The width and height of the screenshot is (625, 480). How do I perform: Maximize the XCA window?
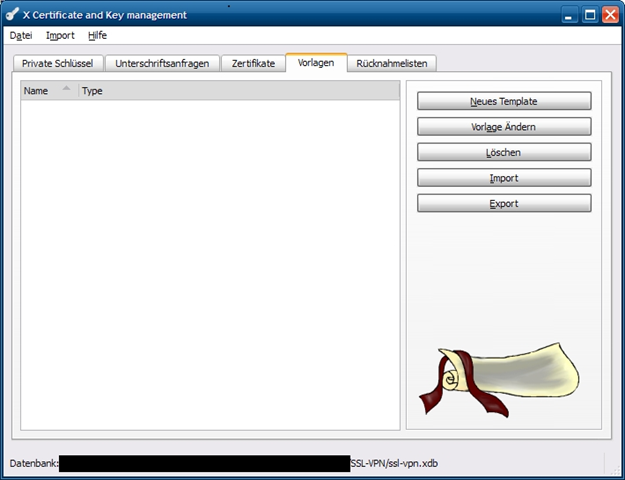click(590, 15)
